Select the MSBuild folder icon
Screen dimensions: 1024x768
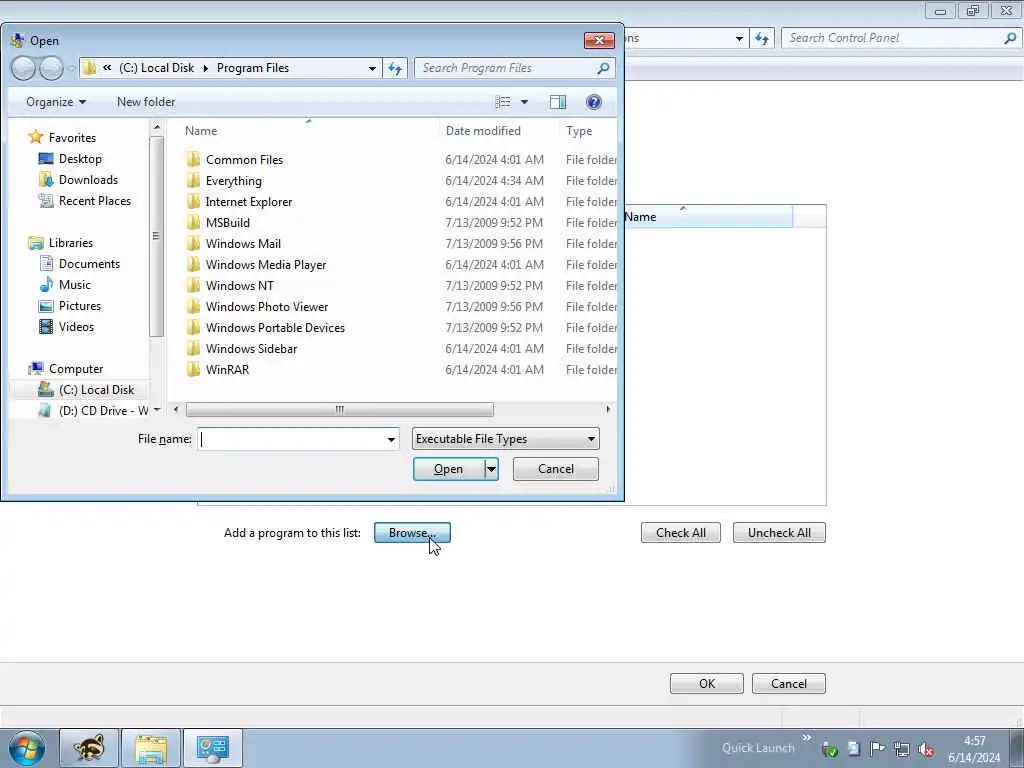(193, 222)
